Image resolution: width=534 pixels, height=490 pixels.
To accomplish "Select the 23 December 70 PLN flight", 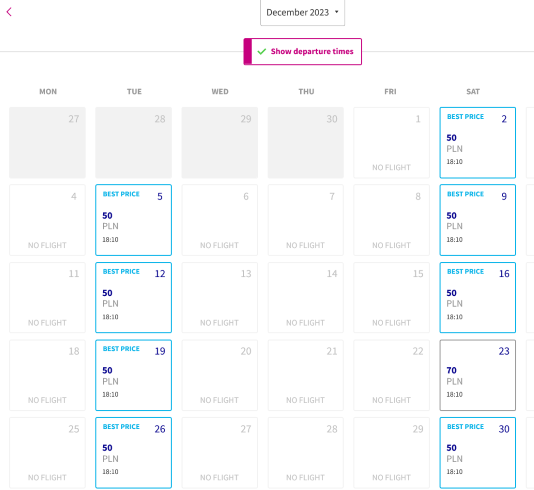I will point(477,375).
